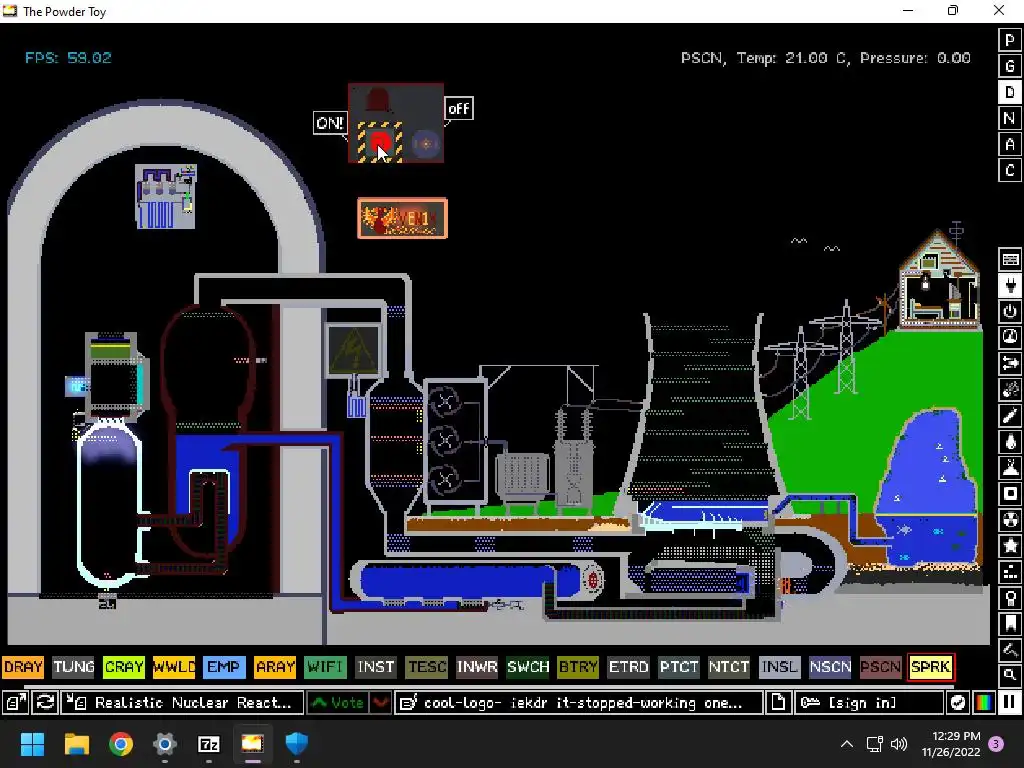Open the Favorites bookmark category

click(1010, 624)
